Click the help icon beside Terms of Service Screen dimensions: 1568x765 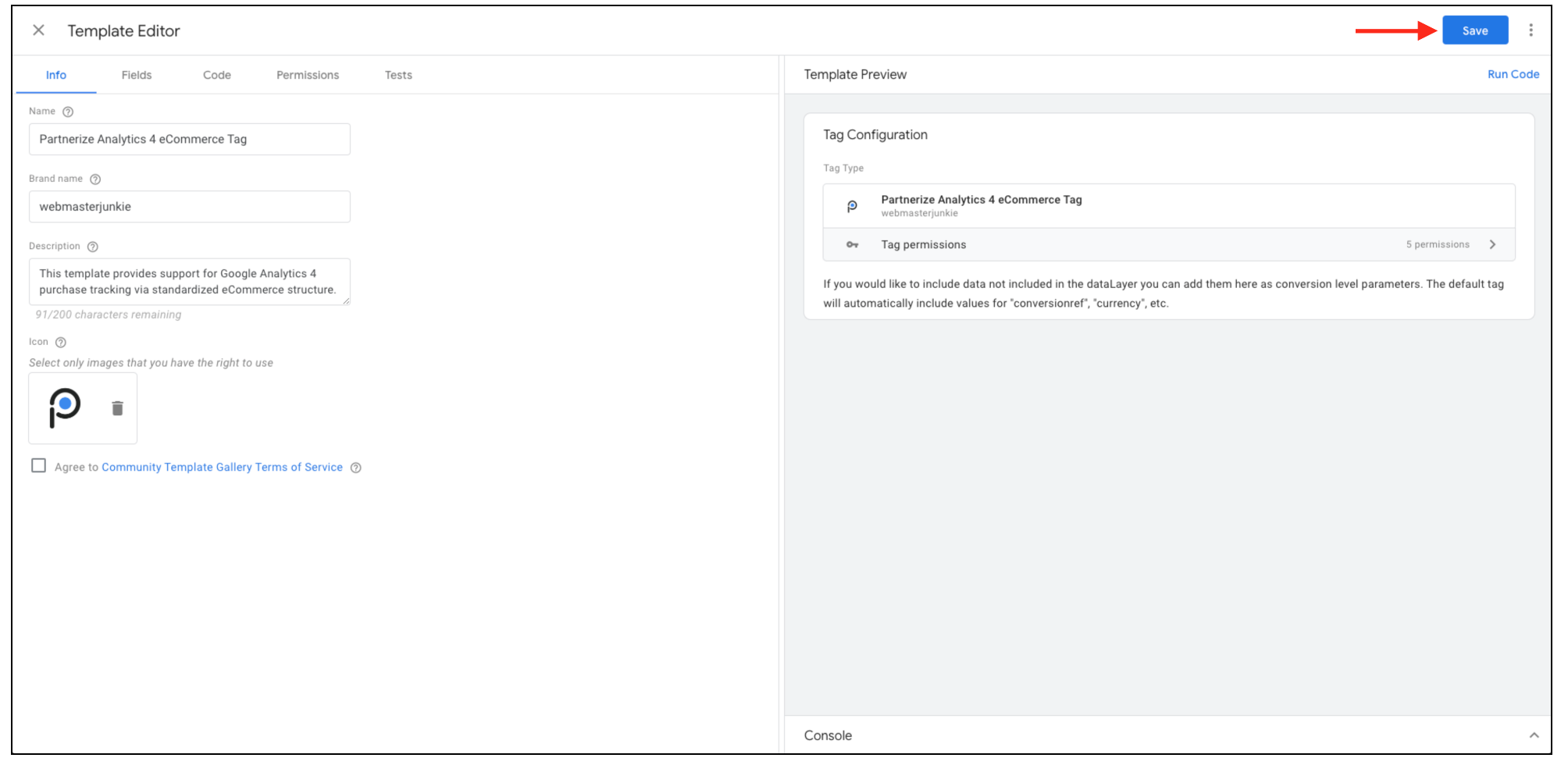pyautogui.click(x=356, y=468)
